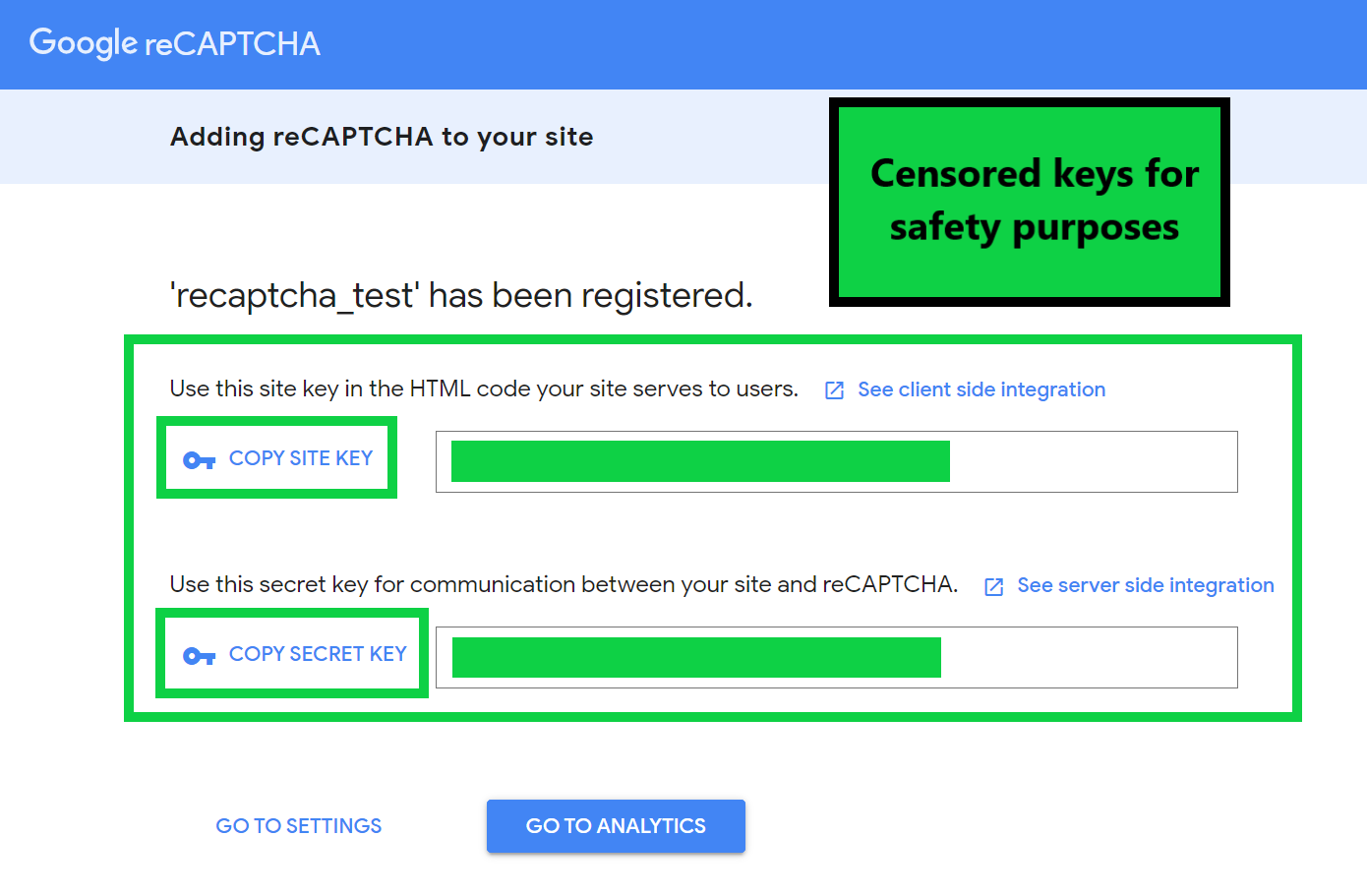
Task: Open the See server side integration link
Action: [x=1145, y=585]
